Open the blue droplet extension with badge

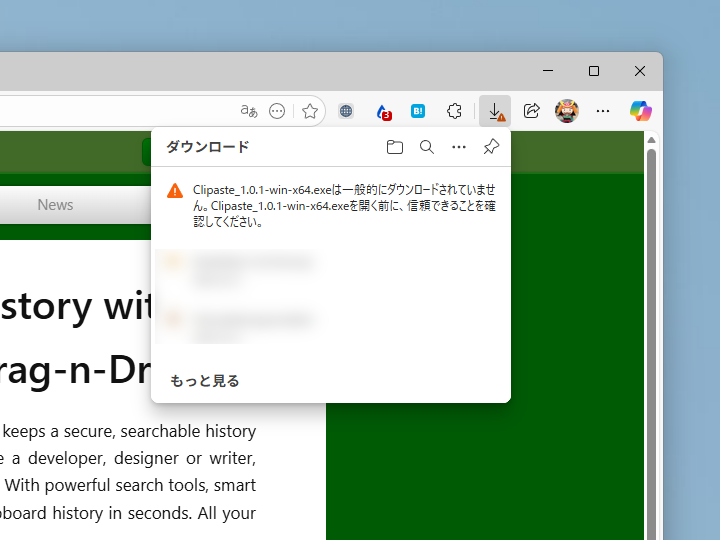383,112
